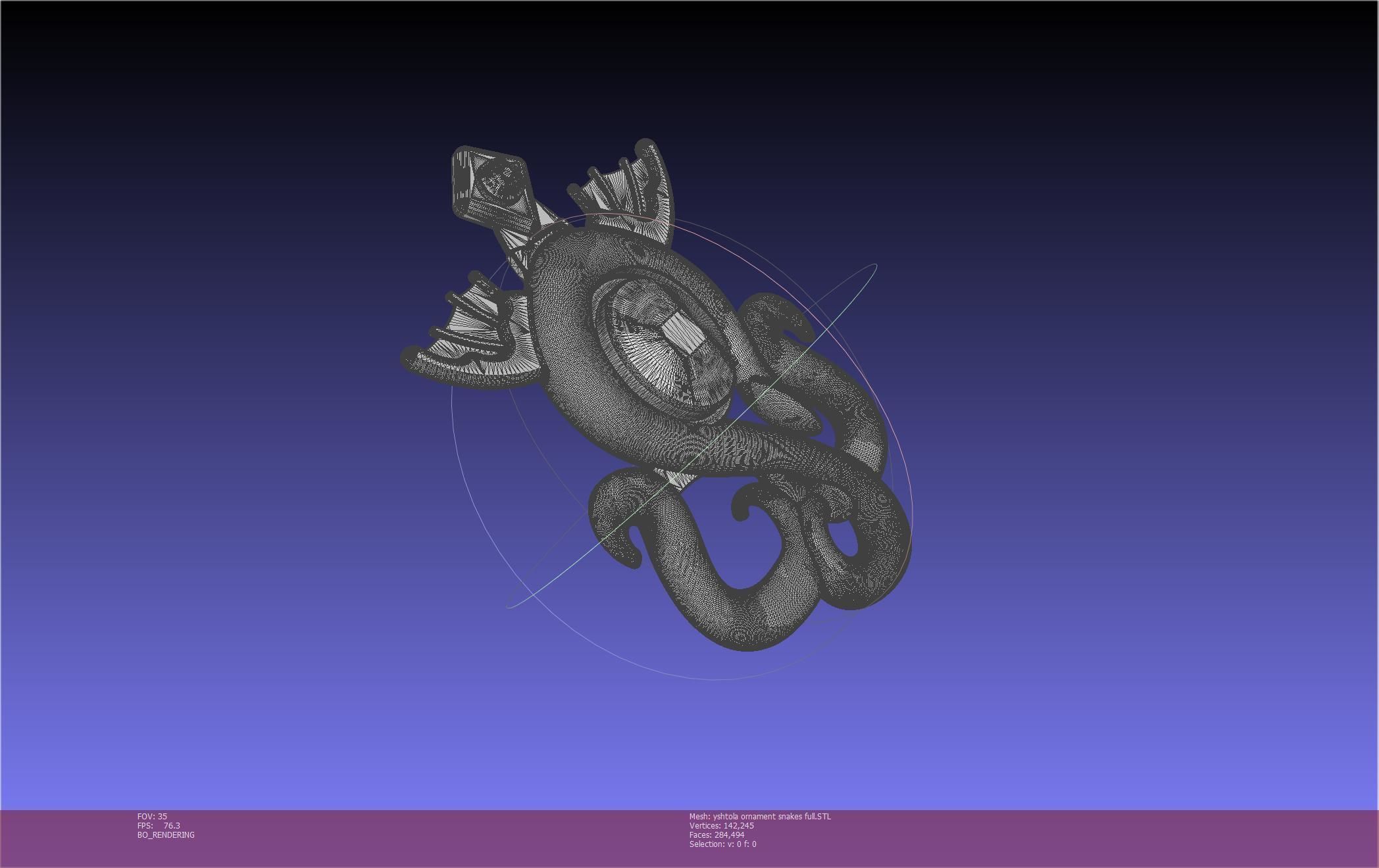The height and width of the screenshot is (868, 1379).
Task: Click the FPS 76.3 readout
Action: pyautogui.click(x=159, y=825)
